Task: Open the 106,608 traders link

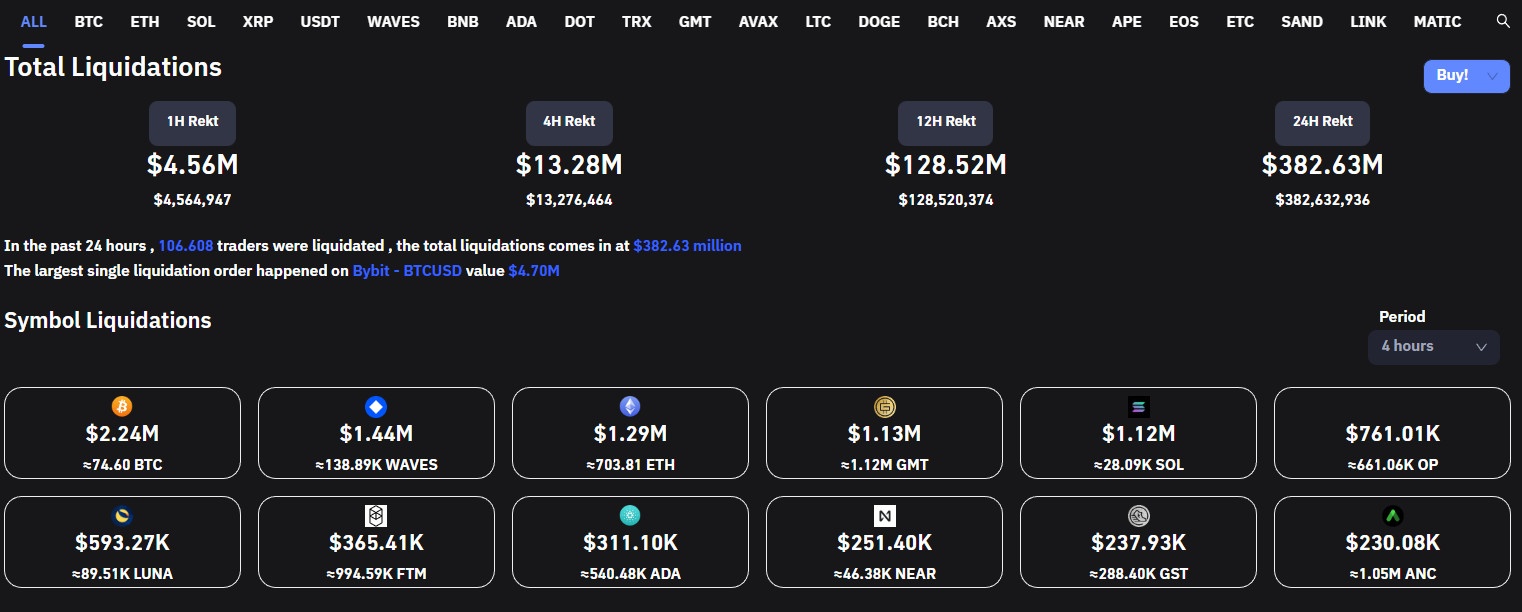Action: point(186,245)
